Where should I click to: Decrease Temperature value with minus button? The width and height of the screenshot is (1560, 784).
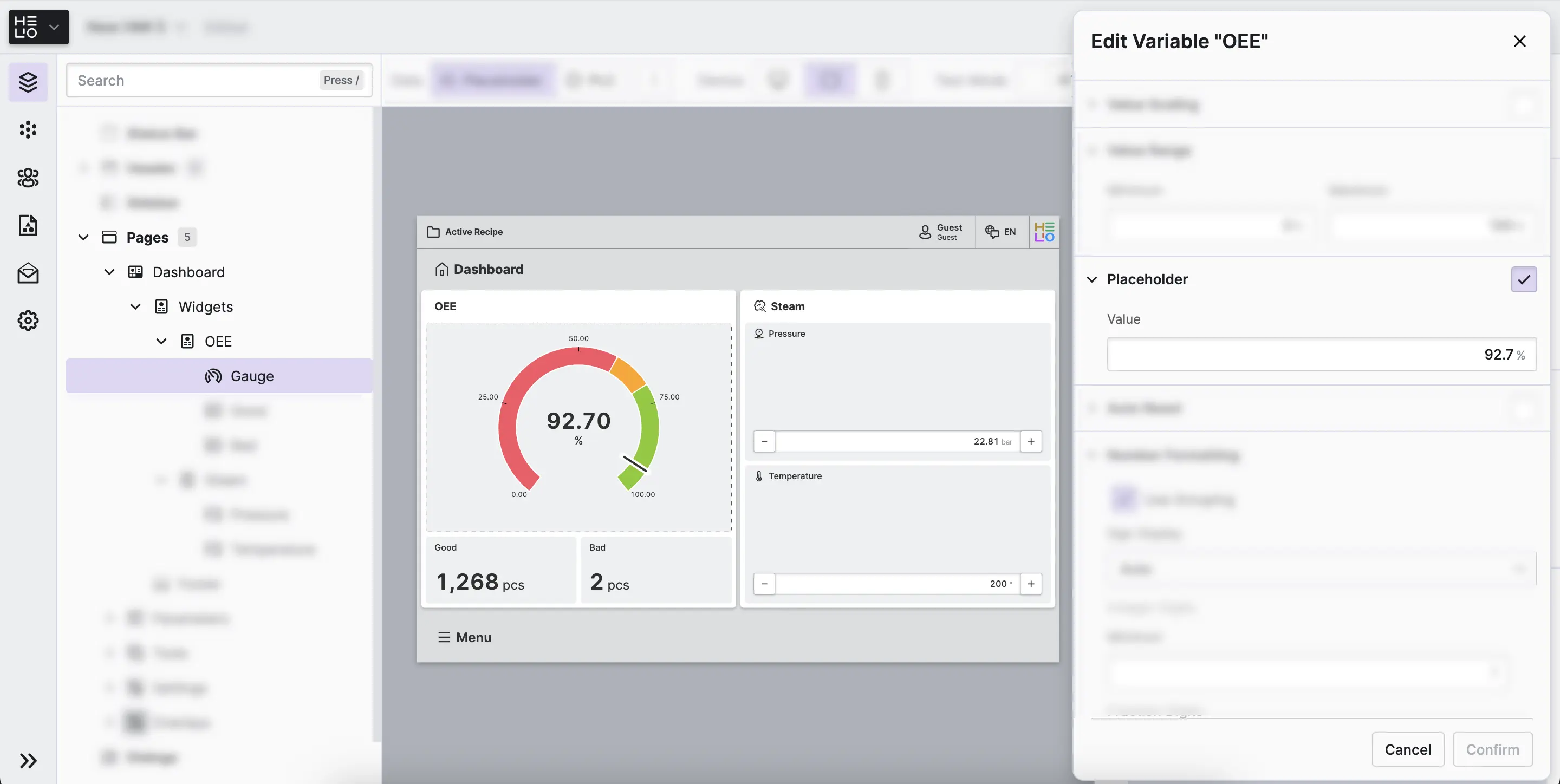pyautogui.click(x=764, y=584)
